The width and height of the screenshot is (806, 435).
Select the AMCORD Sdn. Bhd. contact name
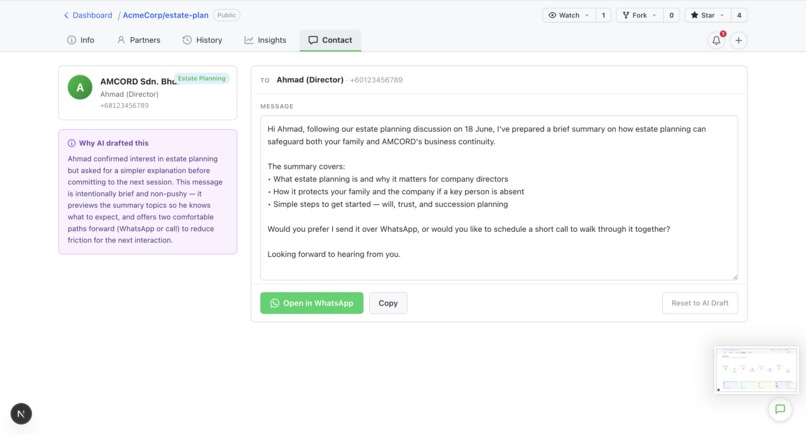pos(138,81)
